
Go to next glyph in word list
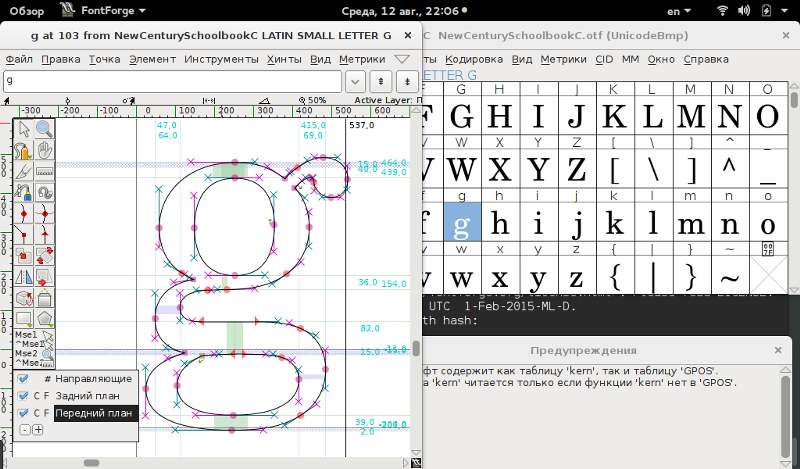coord(407,81)
